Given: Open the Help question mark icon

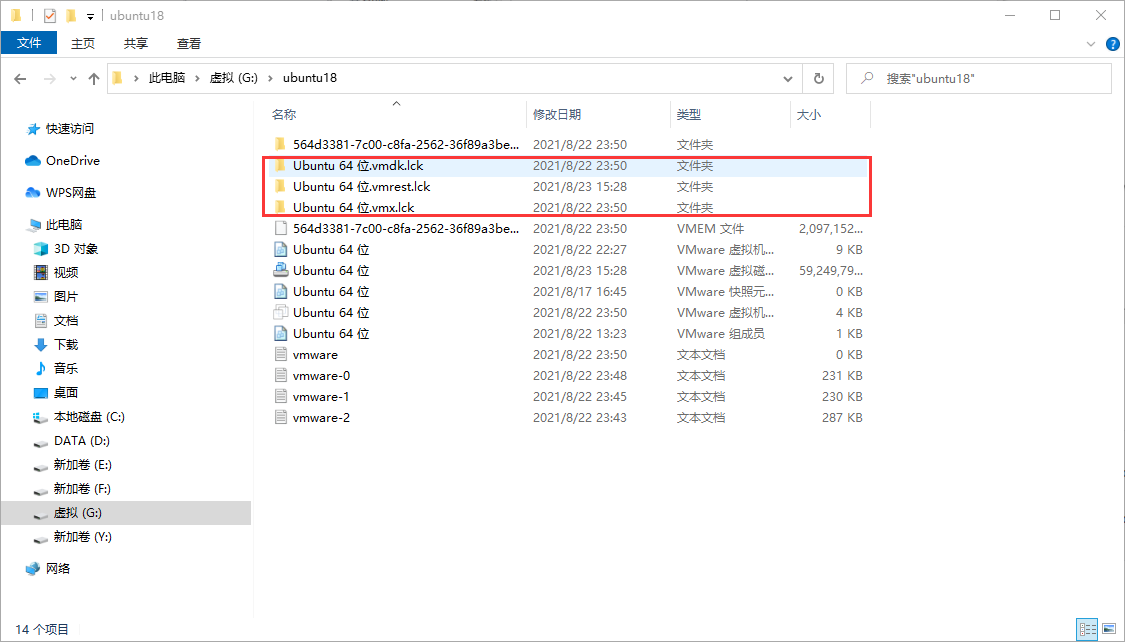Looking at the screenshot, I should pos(1112,44).
